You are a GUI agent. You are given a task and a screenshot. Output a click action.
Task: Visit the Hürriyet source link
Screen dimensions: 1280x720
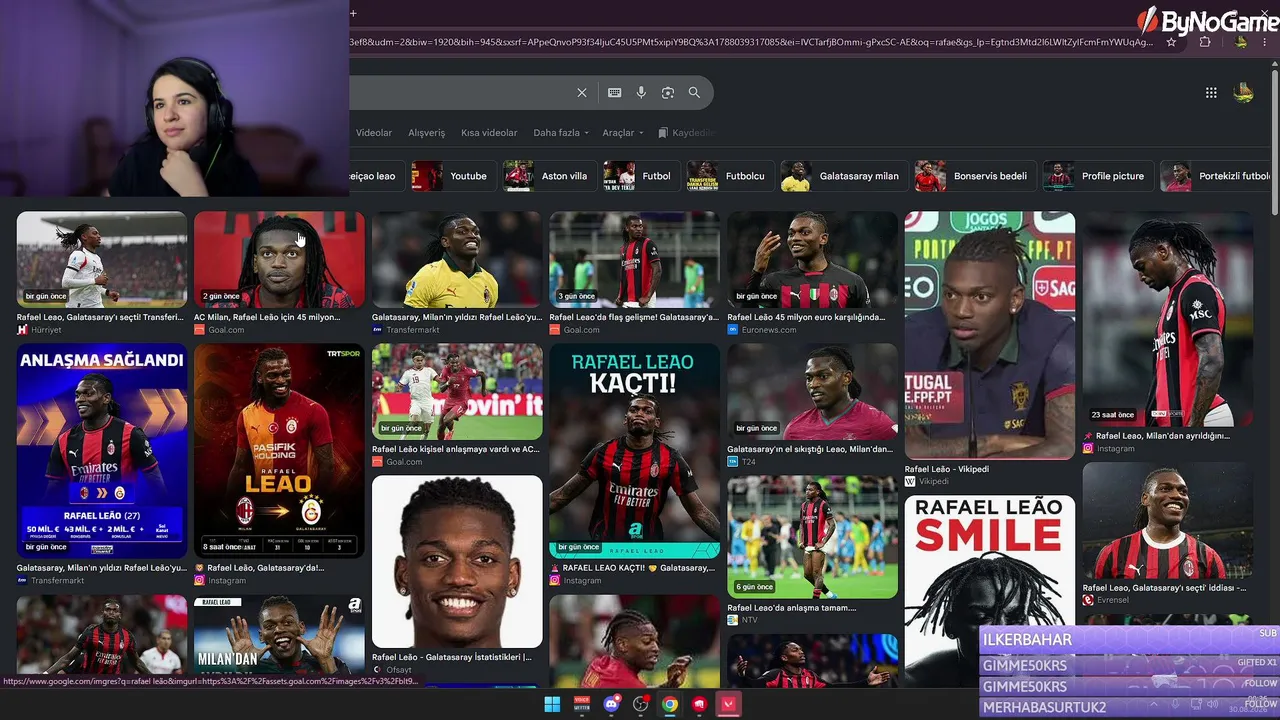(39, 330)
